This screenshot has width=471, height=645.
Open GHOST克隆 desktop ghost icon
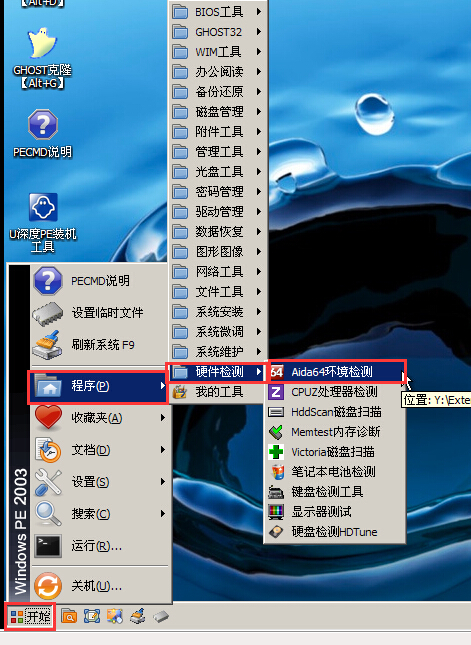tap(42, 58)
